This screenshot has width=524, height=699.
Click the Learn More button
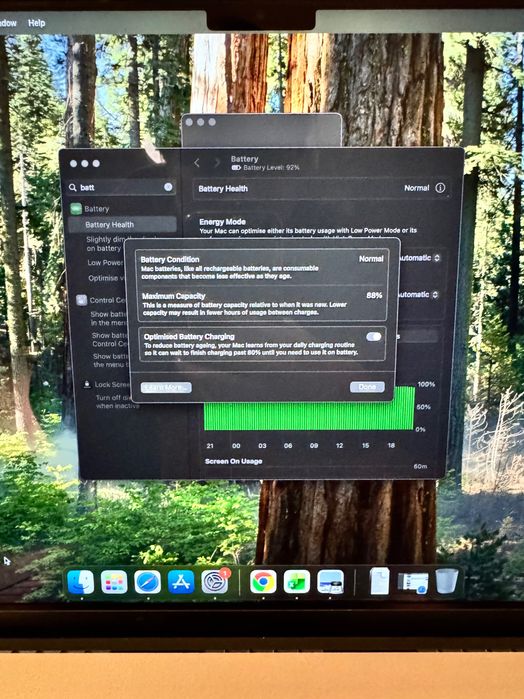click(x=166, y=387)
